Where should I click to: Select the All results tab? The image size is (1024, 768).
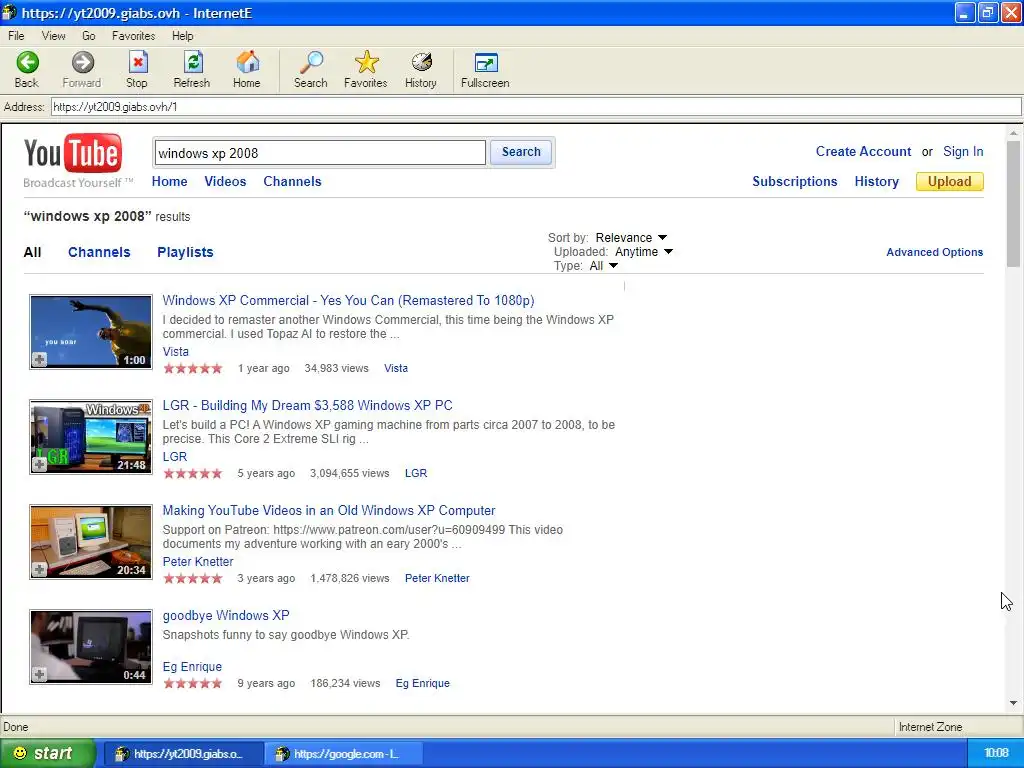coord(33,252)
